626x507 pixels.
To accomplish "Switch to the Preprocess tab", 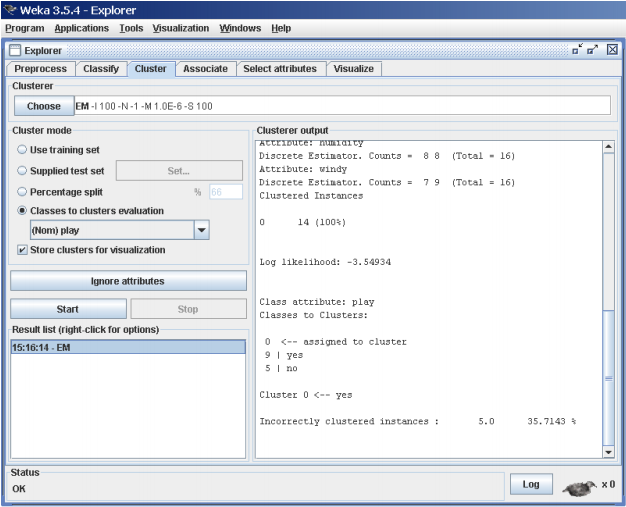I will 40,69.
